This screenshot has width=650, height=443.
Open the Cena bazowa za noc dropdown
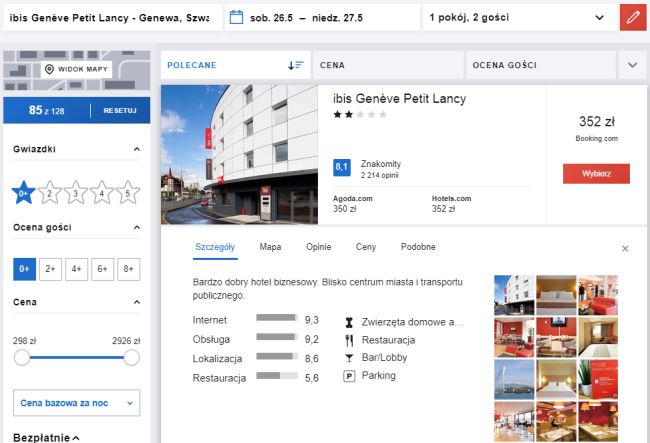coord(76,403)
